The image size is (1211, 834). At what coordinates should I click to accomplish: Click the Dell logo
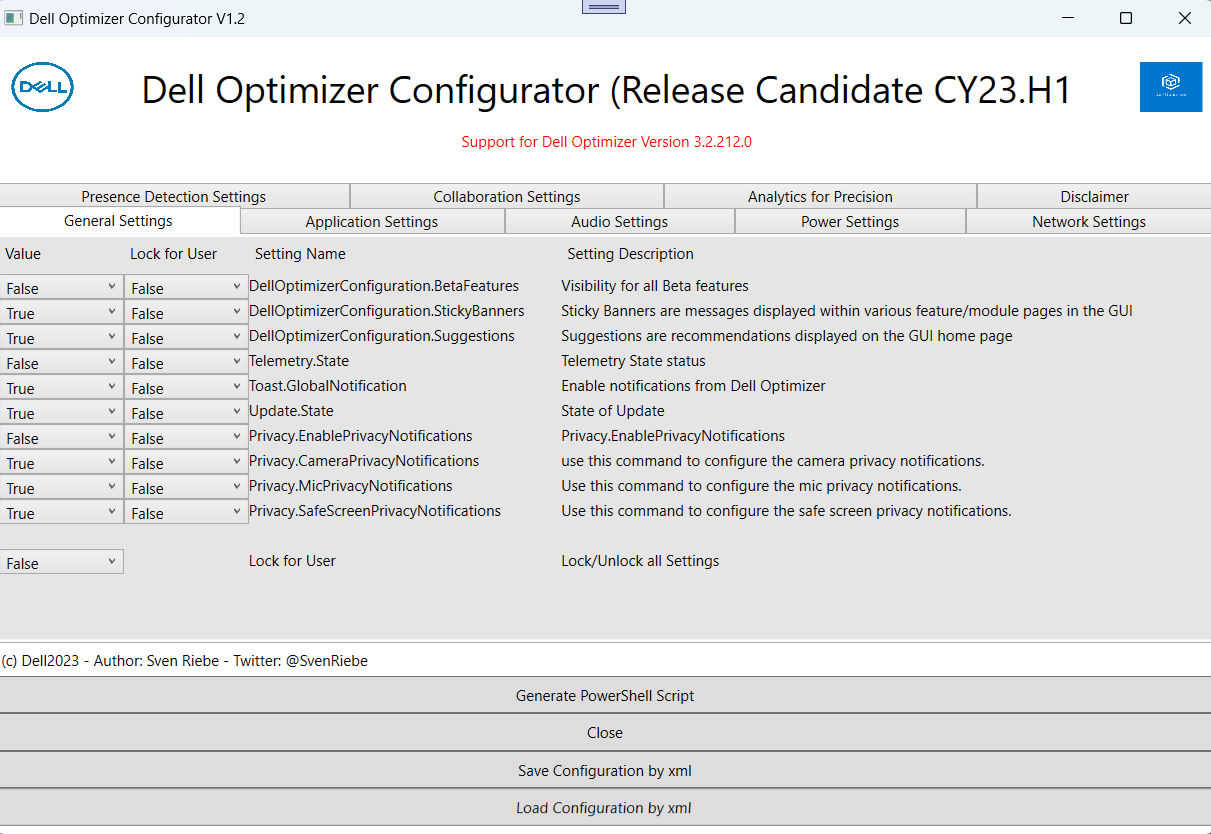42,87
